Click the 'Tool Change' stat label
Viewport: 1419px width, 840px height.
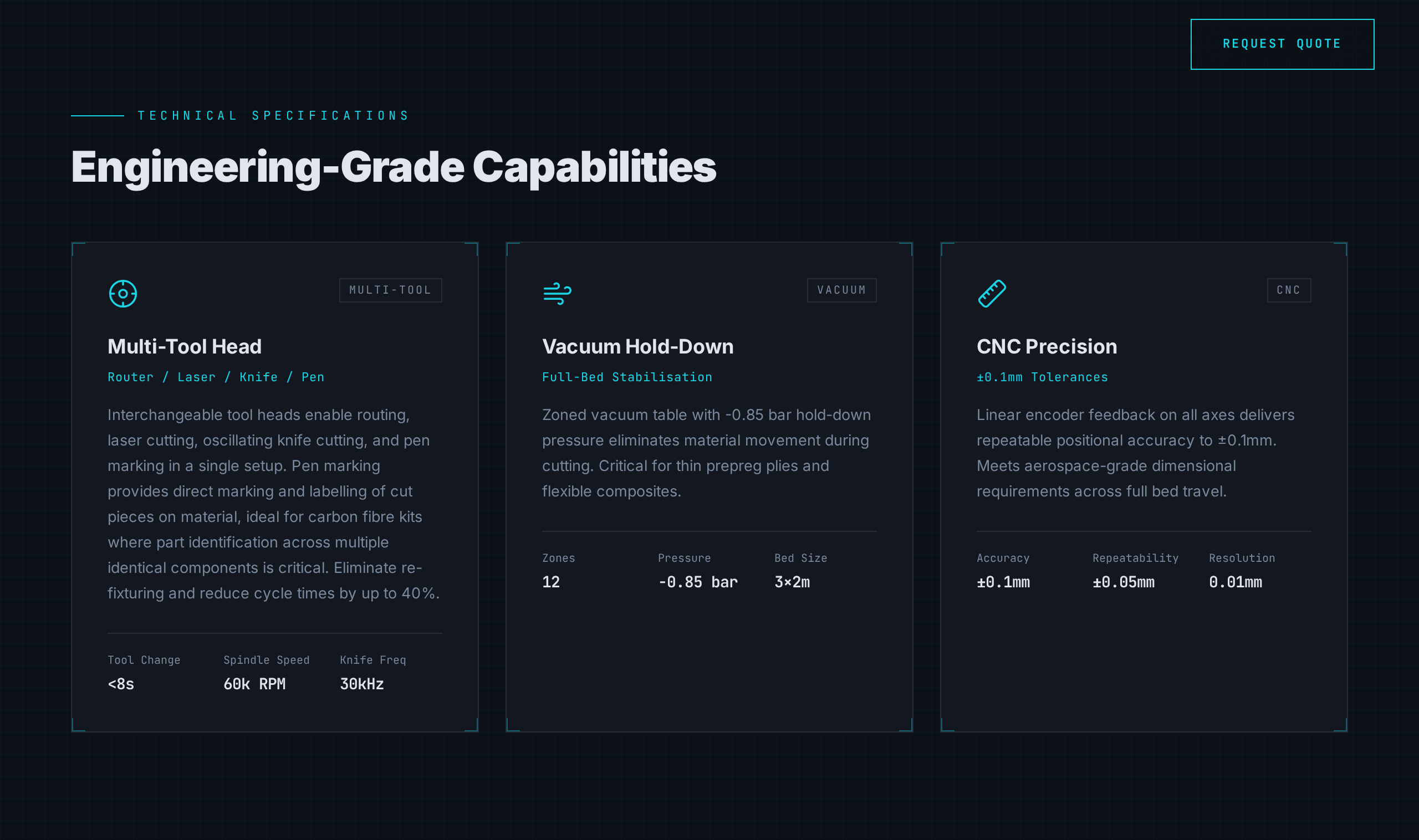pos(144,660)
